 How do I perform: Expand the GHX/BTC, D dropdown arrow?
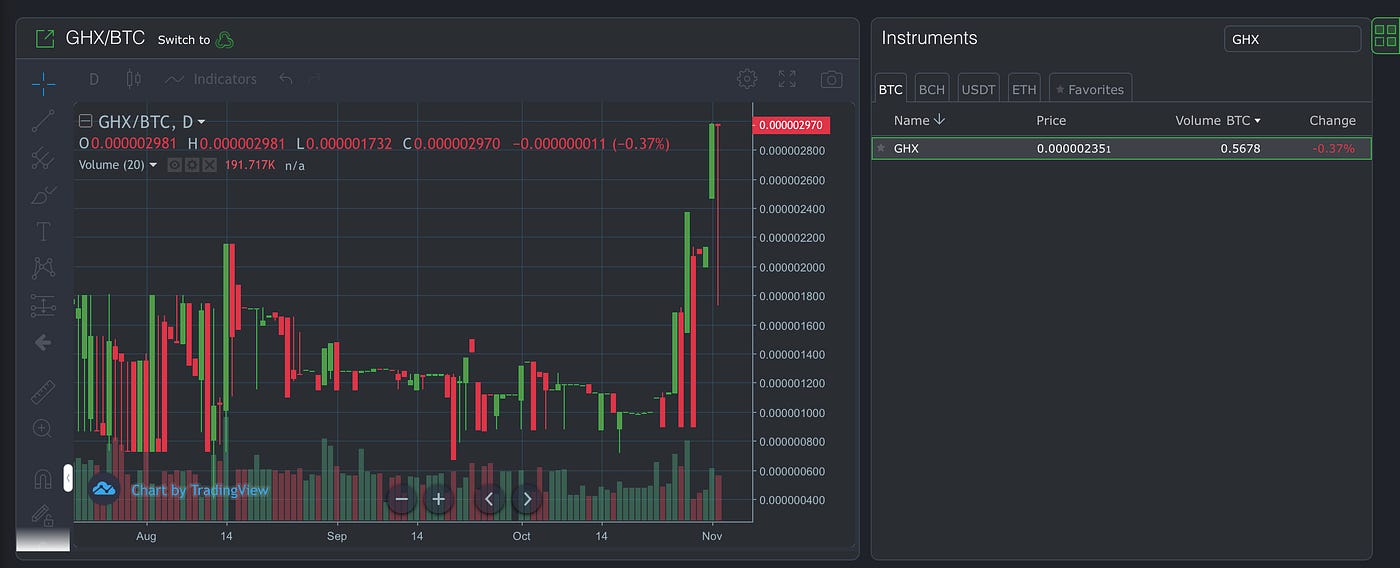pos(201,122)
